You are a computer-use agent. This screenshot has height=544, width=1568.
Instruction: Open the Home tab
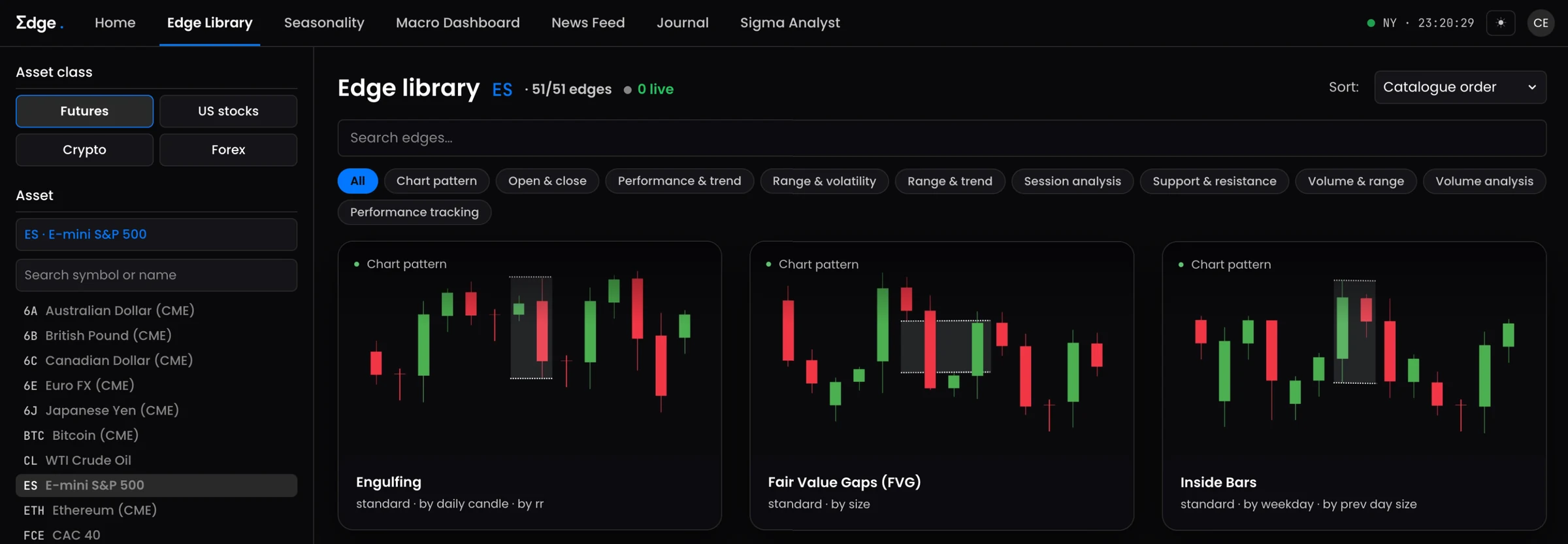pos(115,23)
